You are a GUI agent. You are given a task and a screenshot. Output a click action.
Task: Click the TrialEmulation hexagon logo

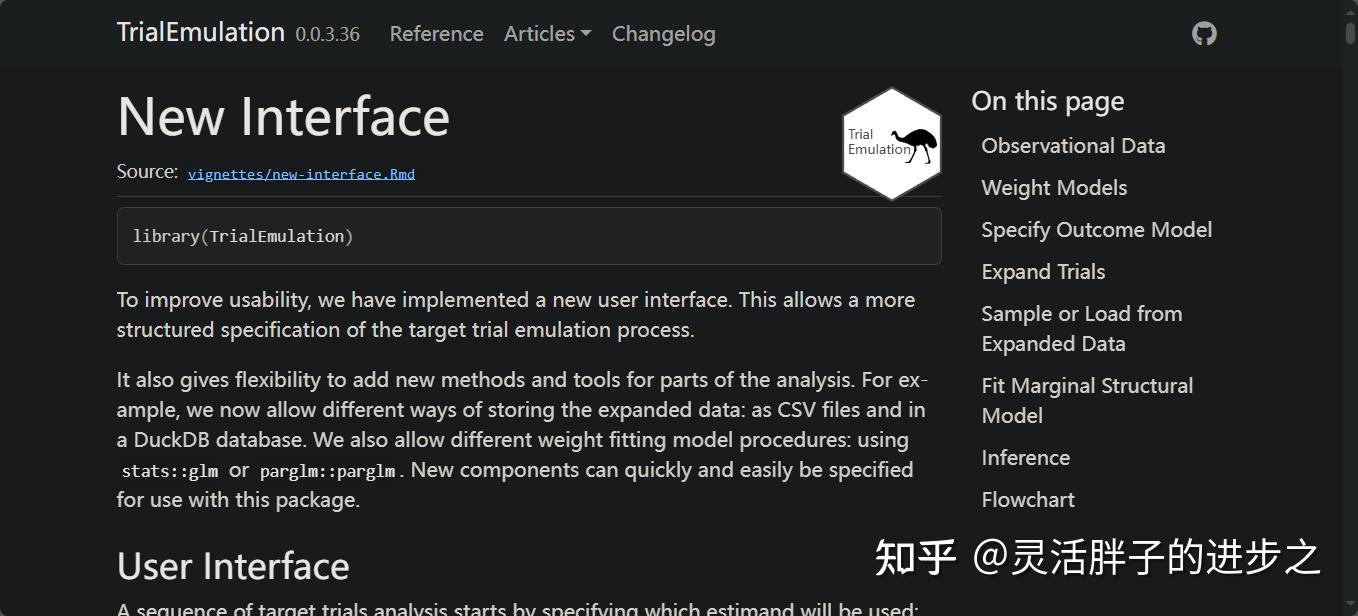[x=891, y=142]
